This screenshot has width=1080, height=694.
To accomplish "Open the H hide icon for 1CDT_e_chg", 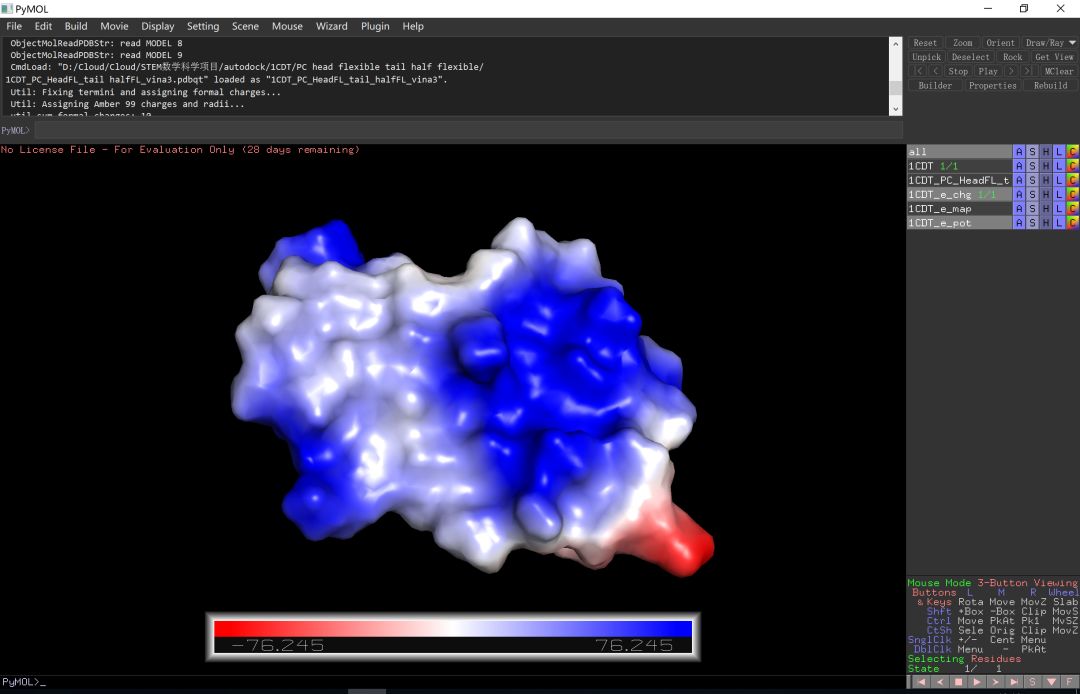I will (x=1046, y=195).
